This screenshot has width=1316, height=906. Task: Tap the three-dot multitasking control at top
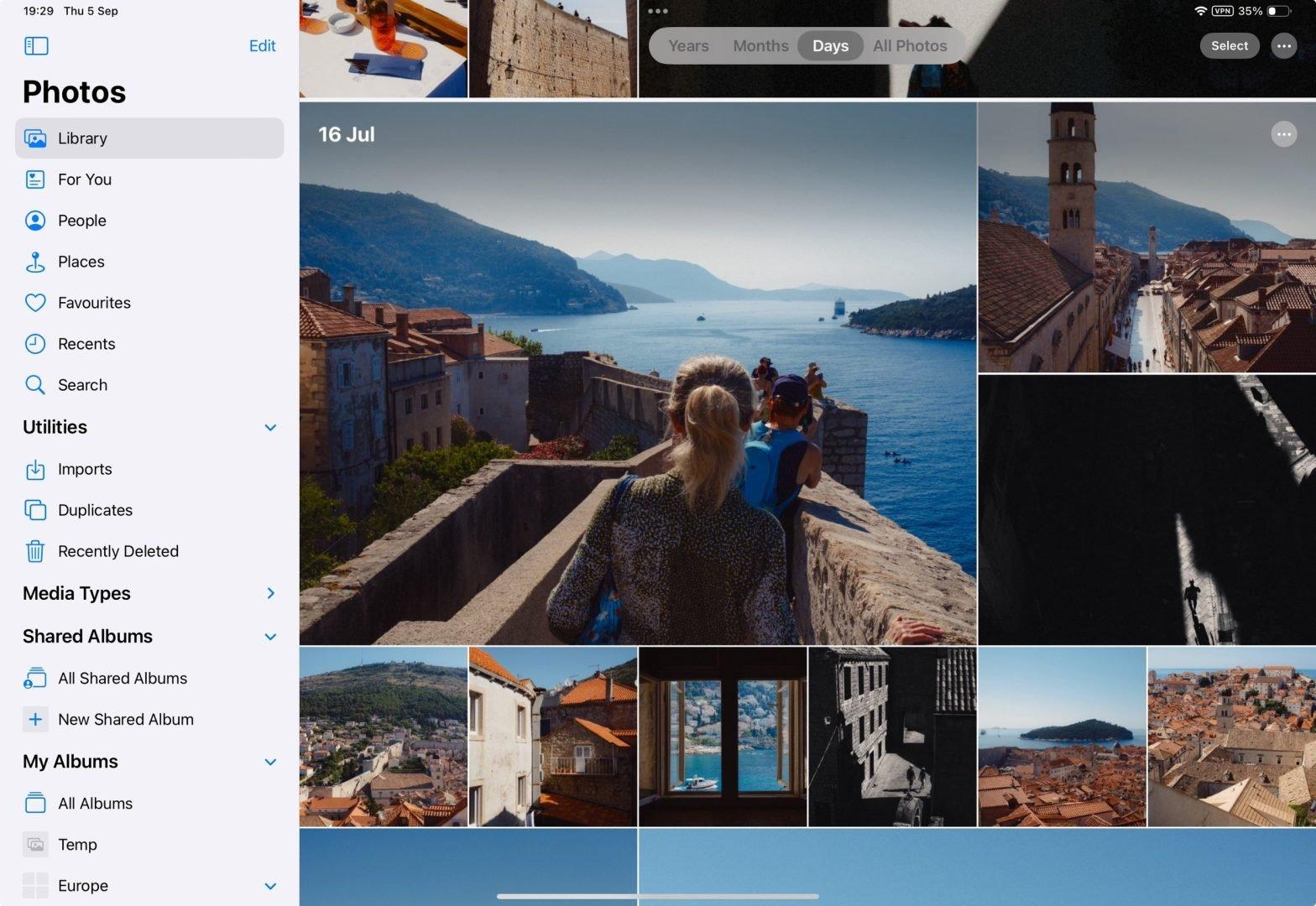(658, 11)
